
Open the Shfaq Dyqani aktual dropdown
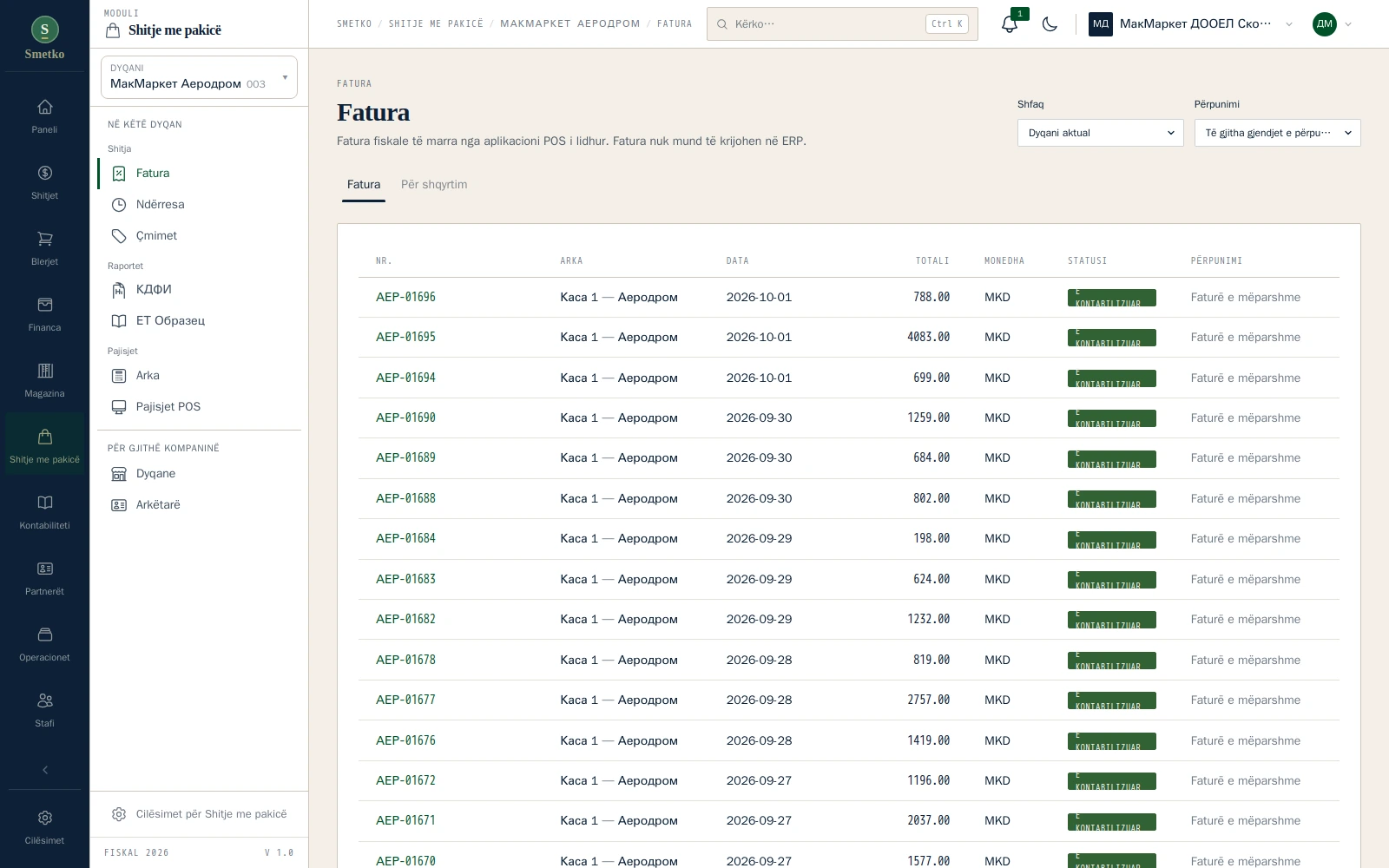[x=1100, y=133]
